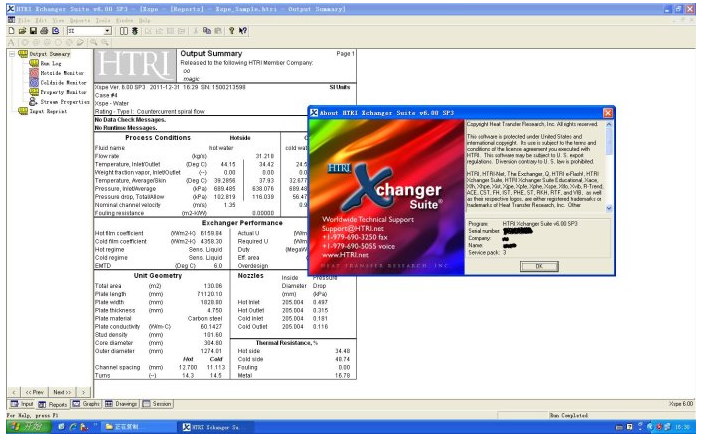
Task: Click the Stream Properties person icon
Action: click(34, 102)
